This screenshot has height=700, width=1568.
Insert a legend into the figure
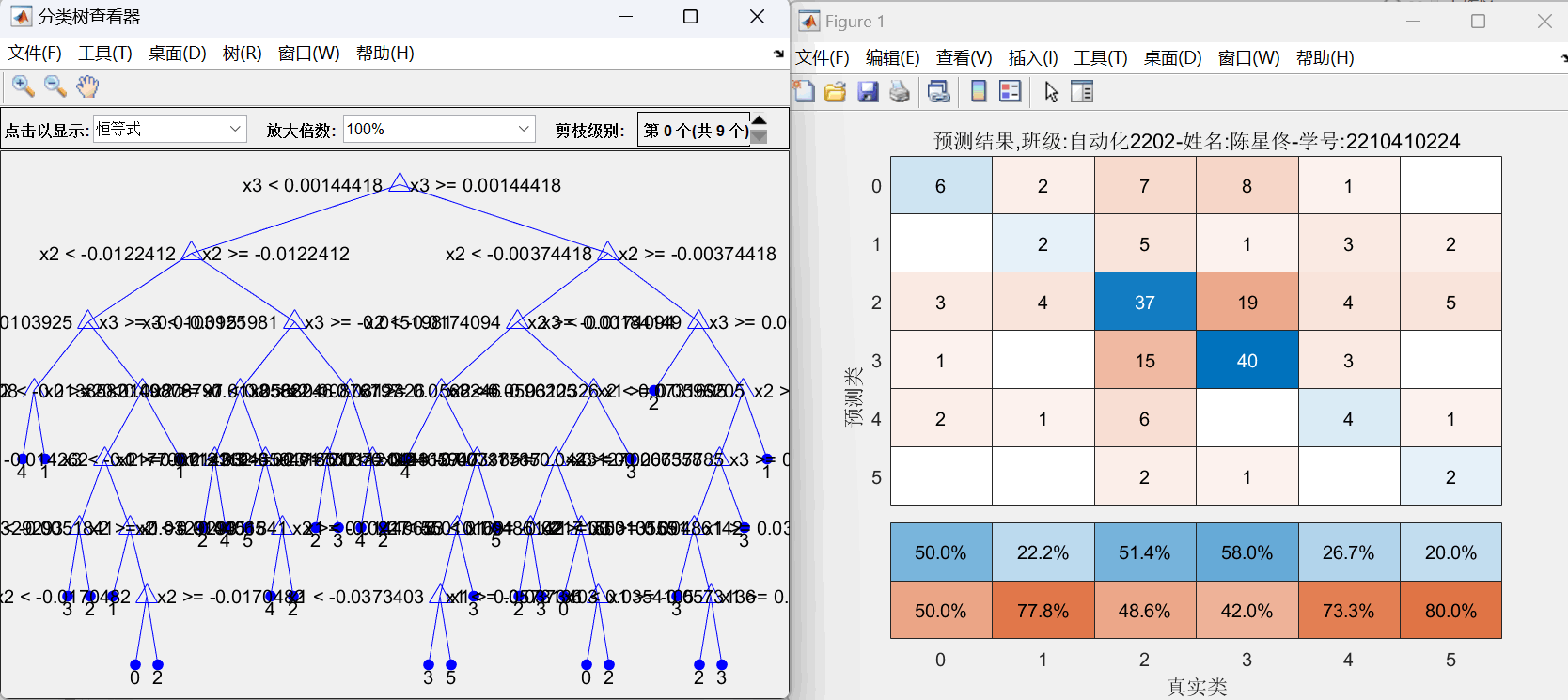[x=1011, y=91]
